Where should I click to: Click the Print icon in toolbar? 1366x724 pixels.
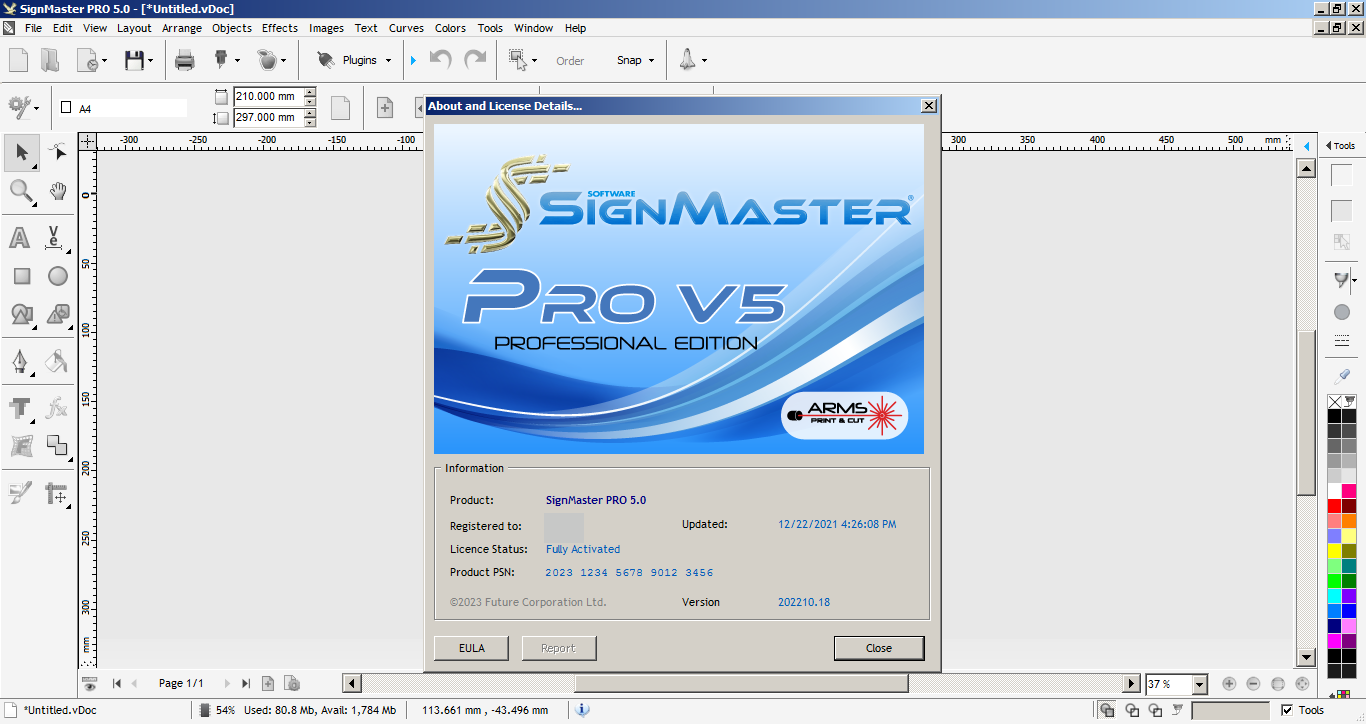tap(184, 60)
